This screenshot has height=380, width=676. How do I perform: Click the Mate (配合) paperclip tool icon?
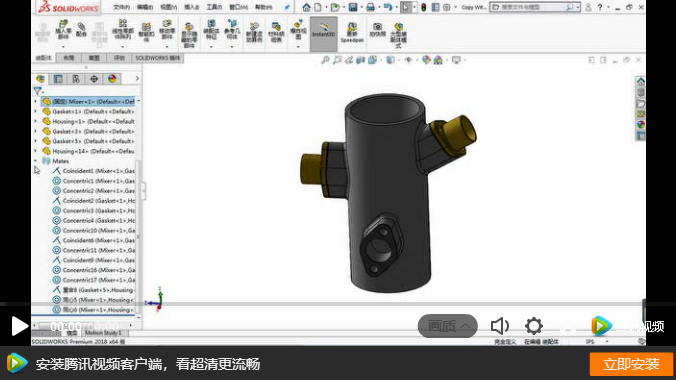point(81,30)
